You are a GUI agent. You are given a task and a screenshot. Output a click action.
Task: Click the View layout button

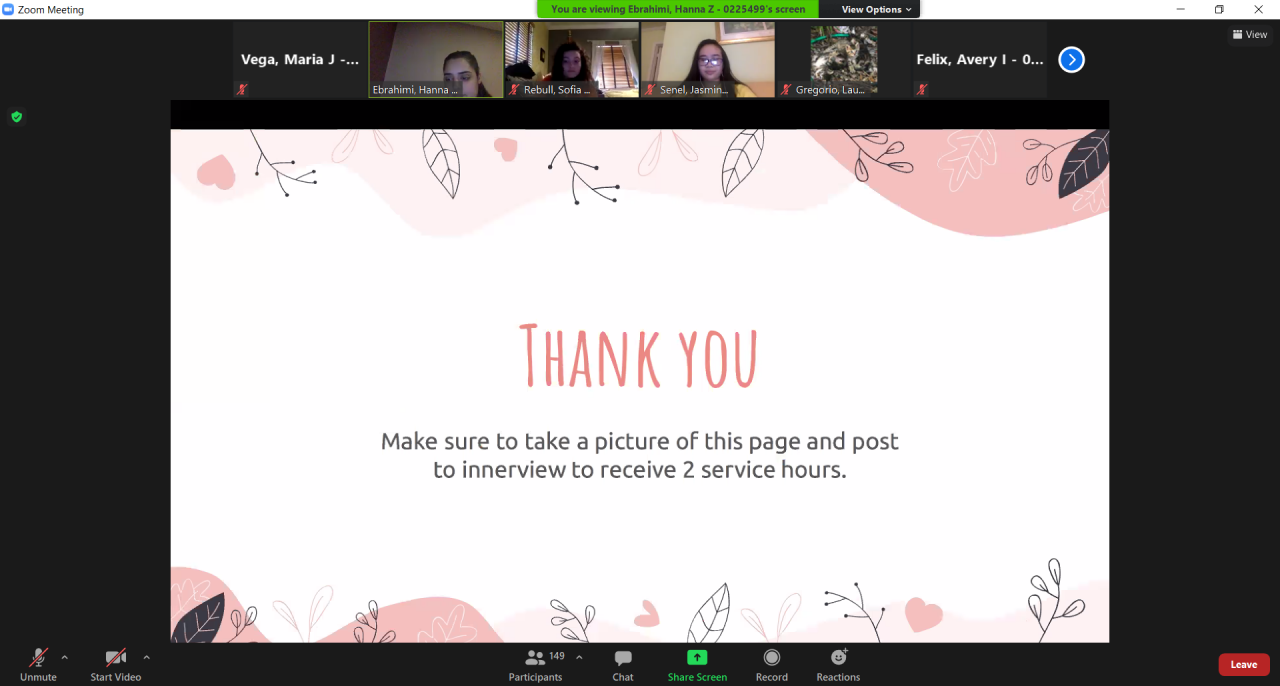coord(1250,34)
